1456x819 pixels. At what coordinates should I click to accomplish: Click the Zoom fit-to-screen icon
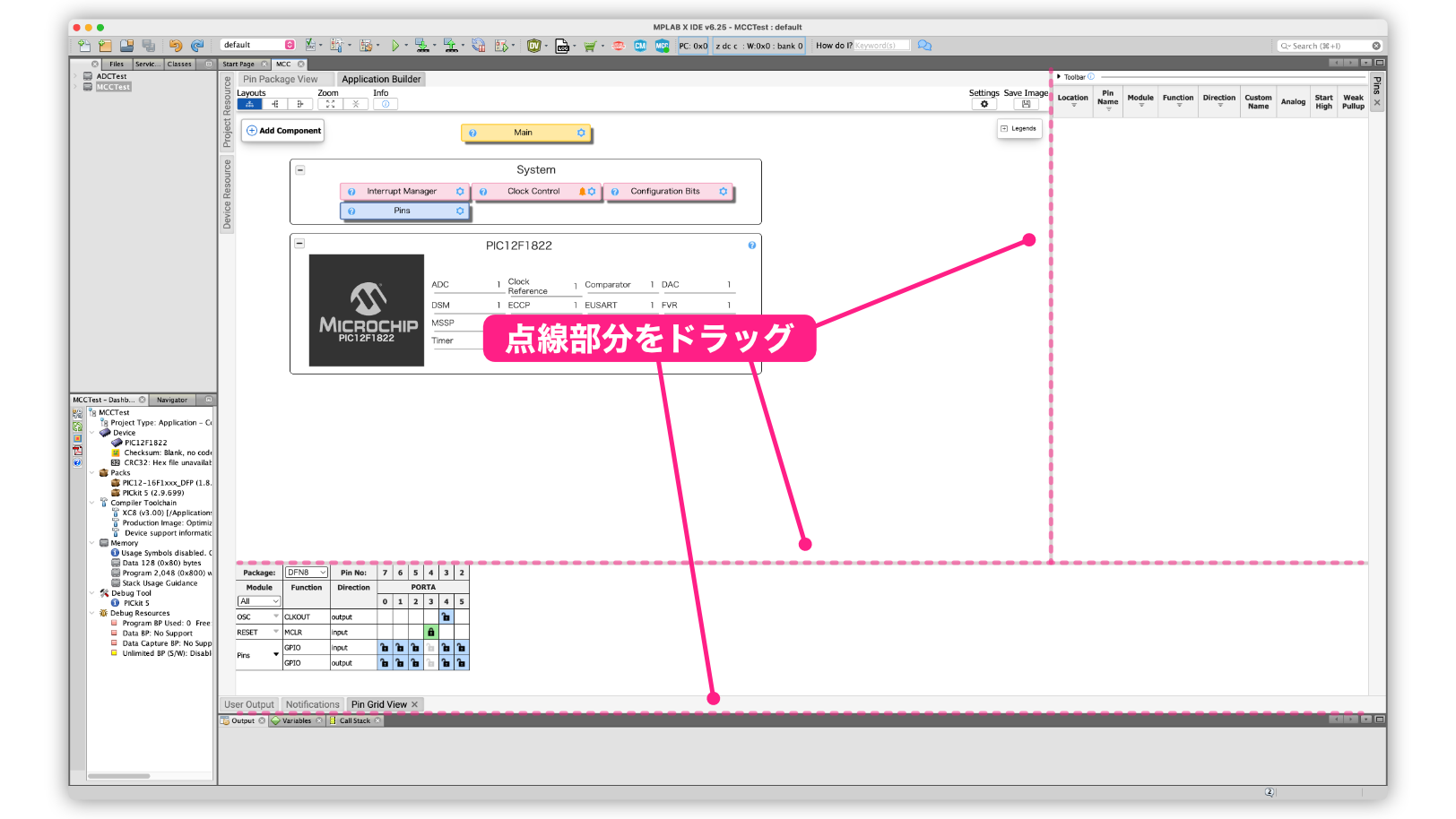pos(330,104)
